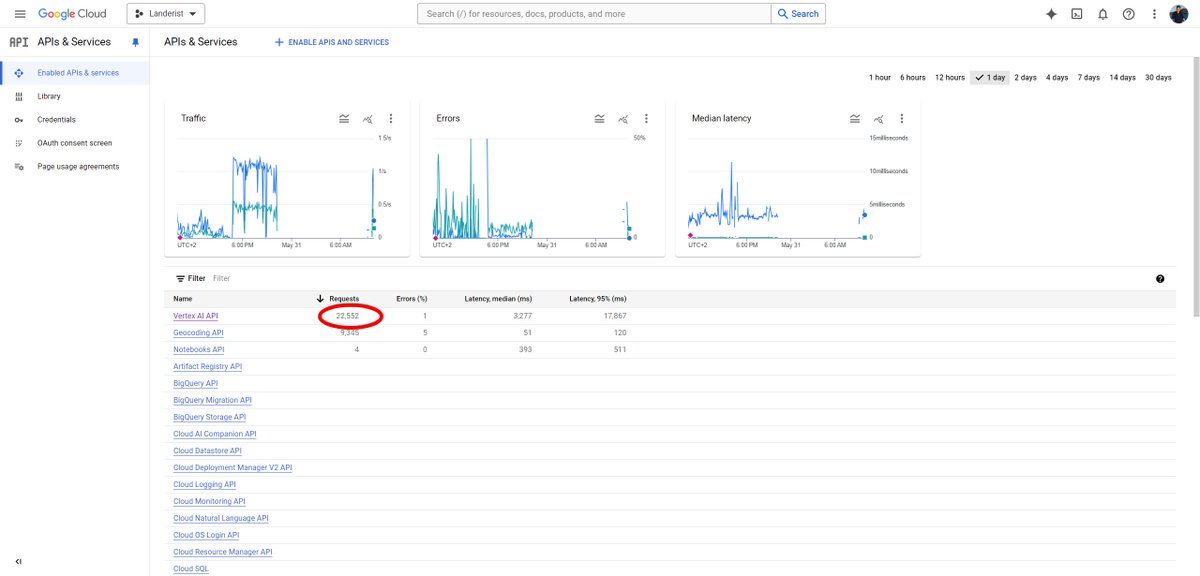Image resolution: width=1200 pixels, height=576 pixels.
Task: Open the Cloud SQL link
Action: (191, 569)
